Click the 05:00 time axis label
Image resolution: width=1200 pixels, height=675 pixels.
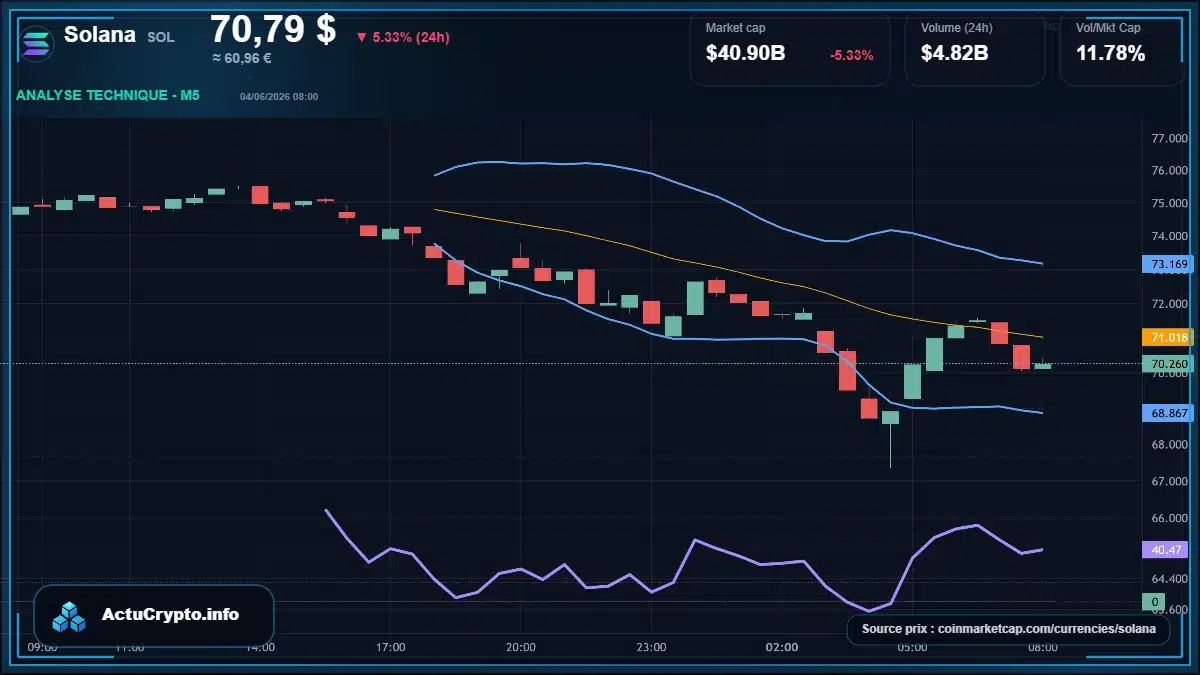tap(912, 648)
